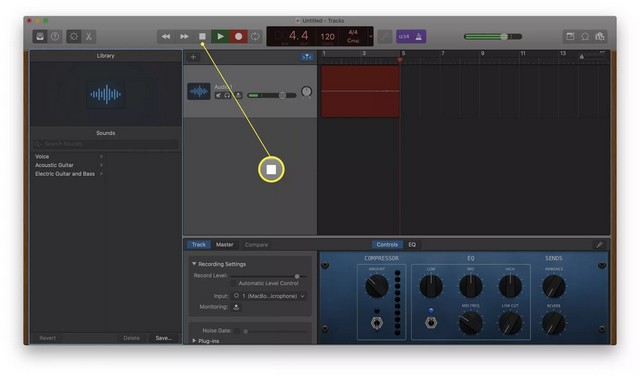Image resolution: width=640 pixels, height=376 pixels.
Task: Click the Search Sounds field
Action: (x=106, y=144)
